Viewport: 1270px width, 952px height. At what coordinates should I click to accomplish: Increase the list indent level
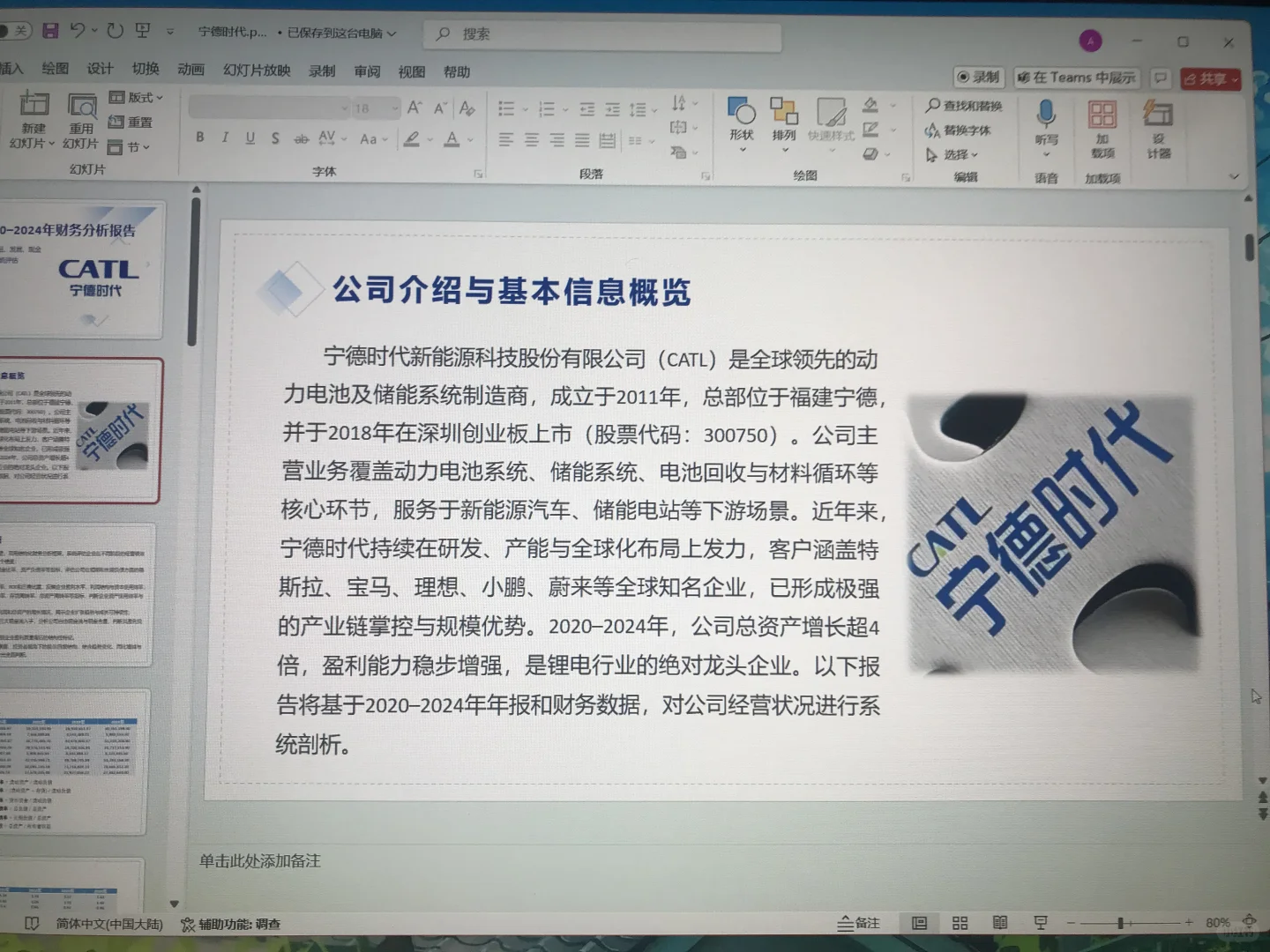(x=612, y=109)
